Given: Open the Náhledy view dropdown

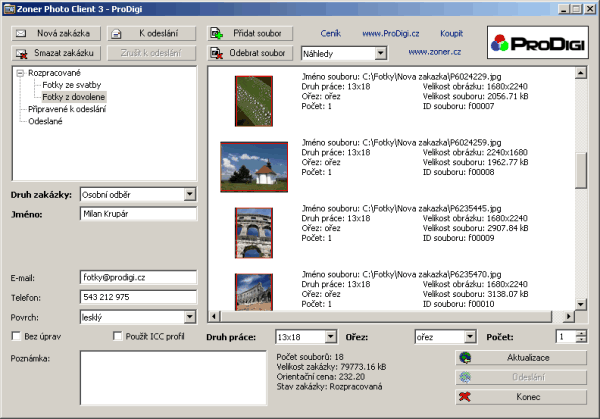Looking at the screenshot, I should click(x=380, y=54).
